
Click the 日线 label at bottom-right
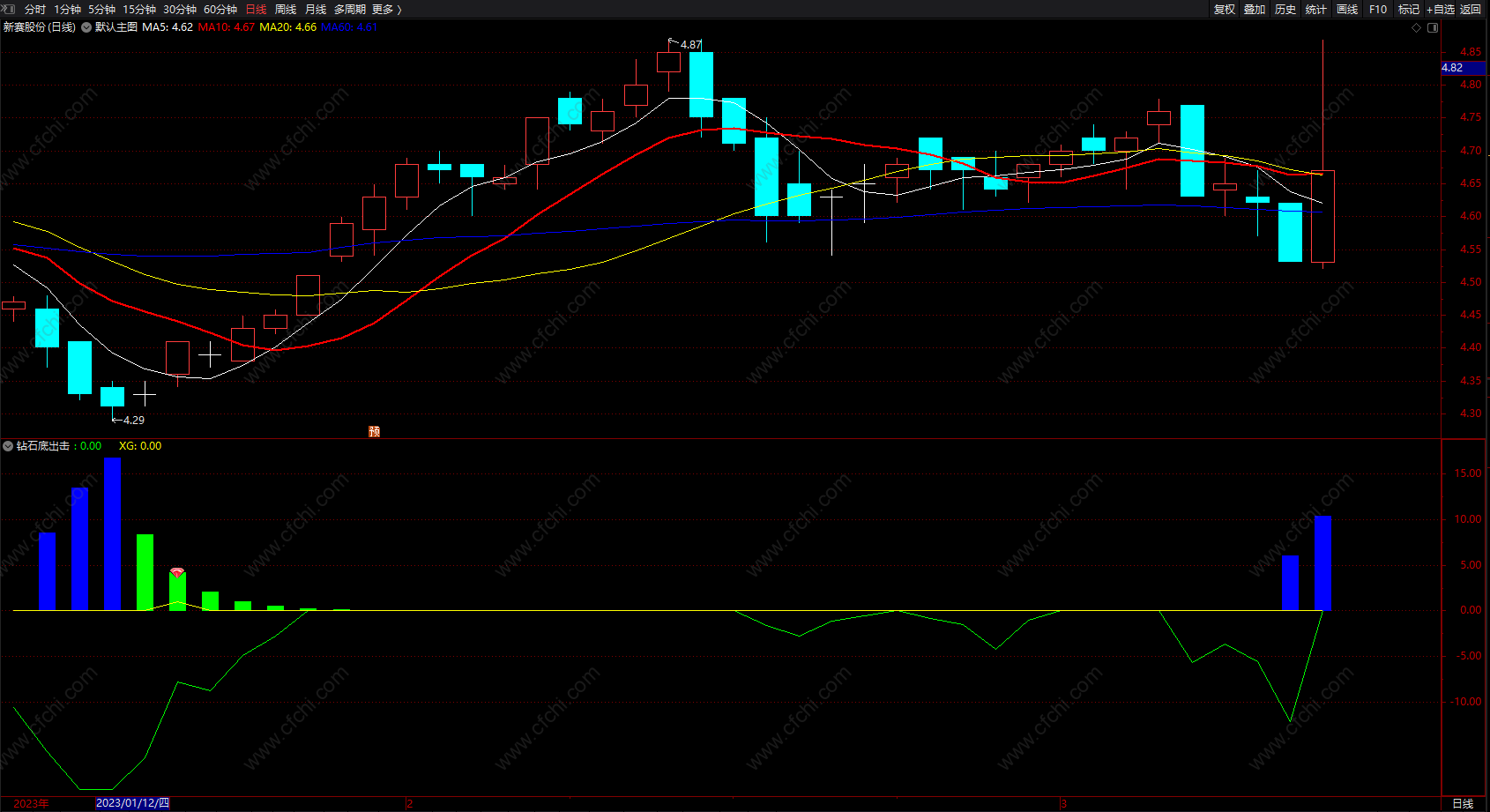(1464, 803)
